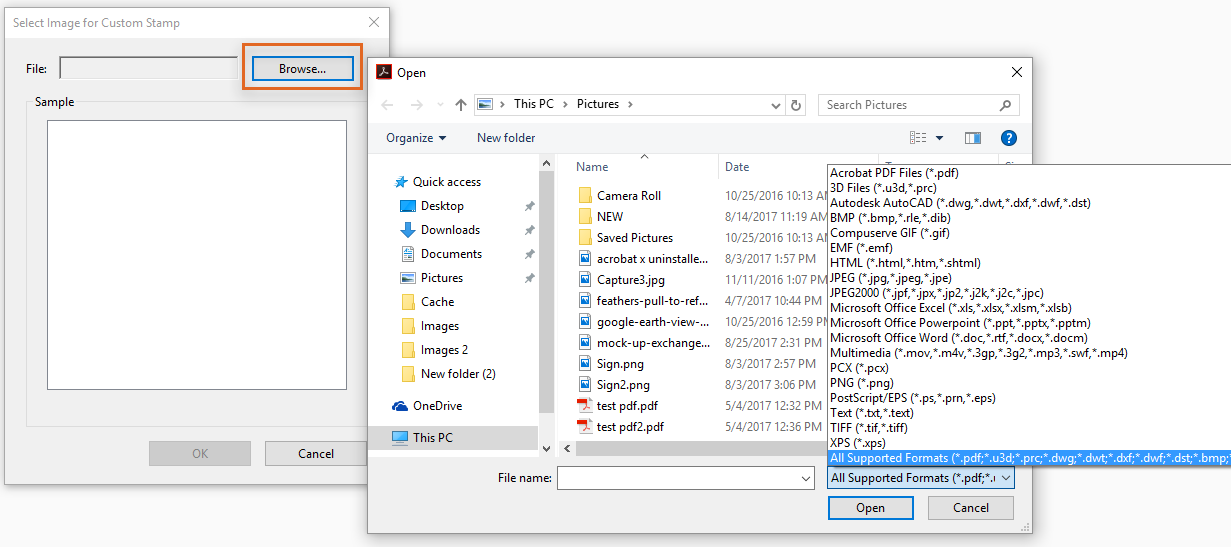Close the Open dialog window

click(1017, 72)
